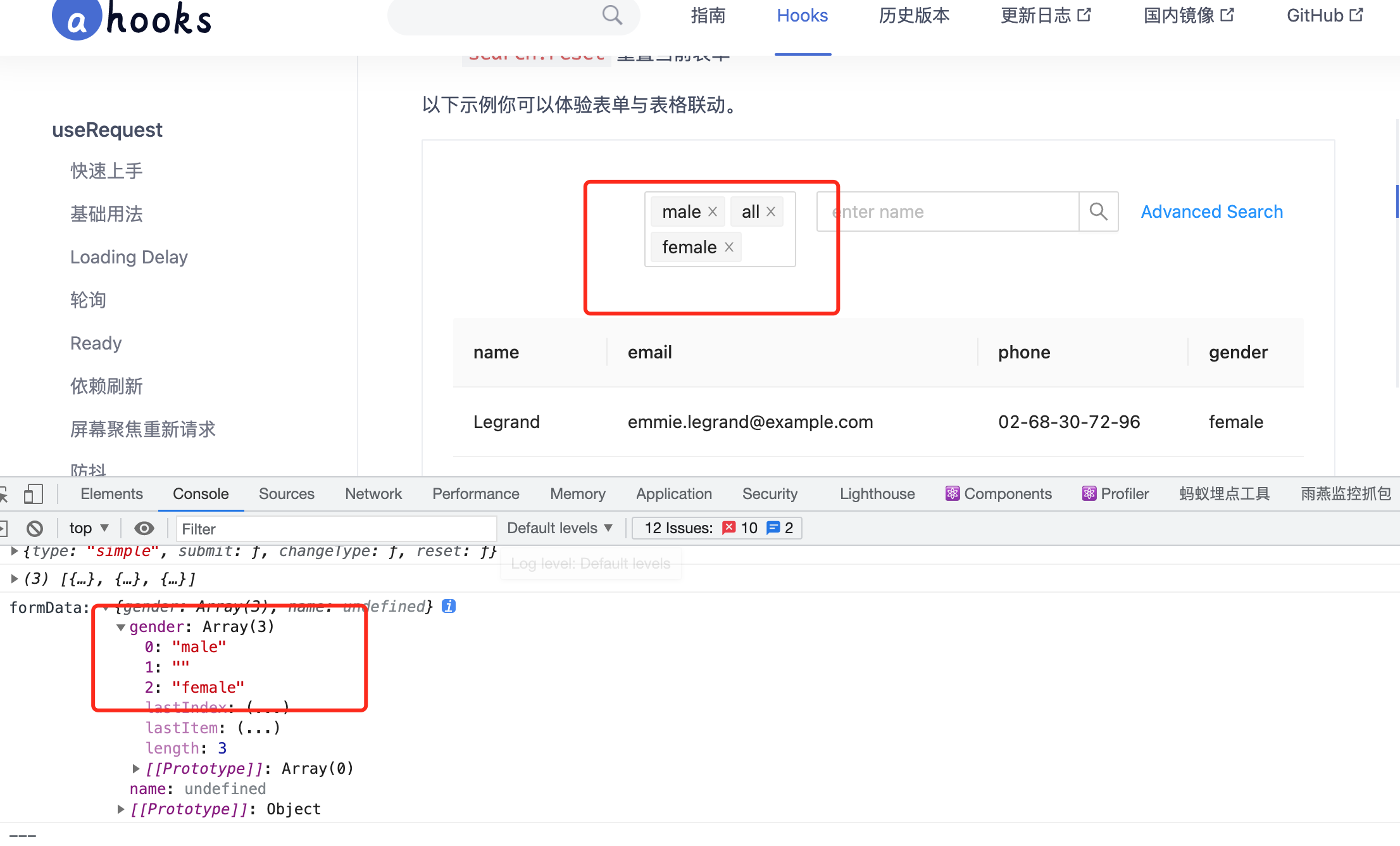Viewport: 1400px width, 846px height.
Task: Toggle the device toolbar icon
Action: (x=33, y=494)
